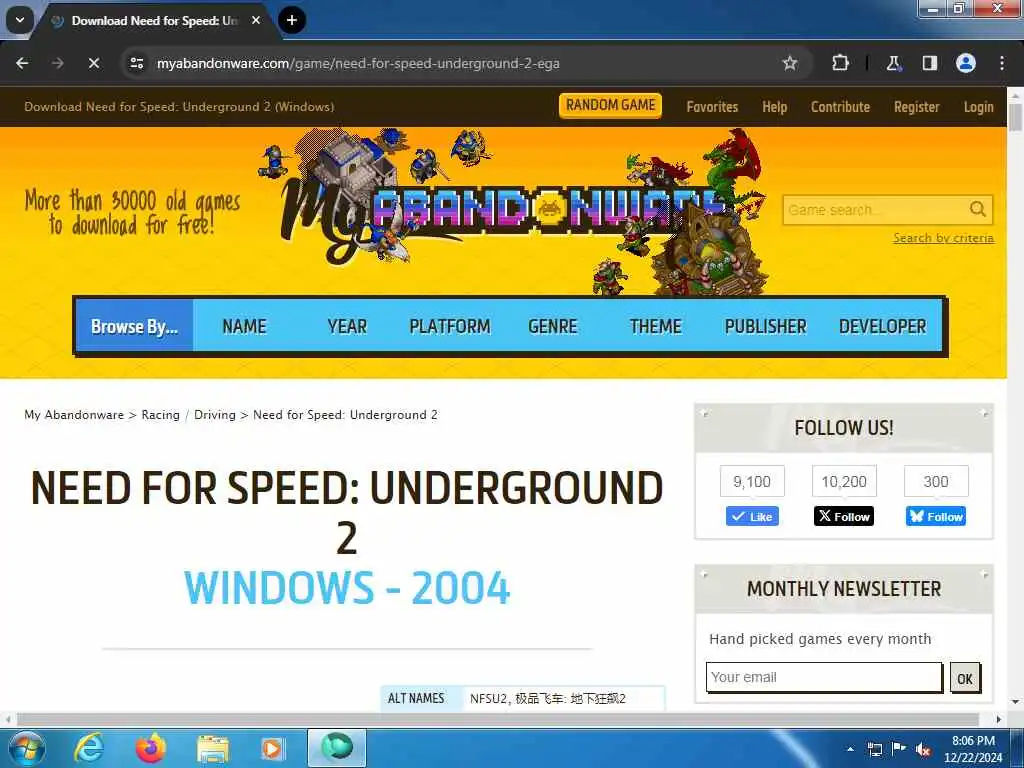Bookmark this page with star icon
1024x768 pixels.
point(790,63)
